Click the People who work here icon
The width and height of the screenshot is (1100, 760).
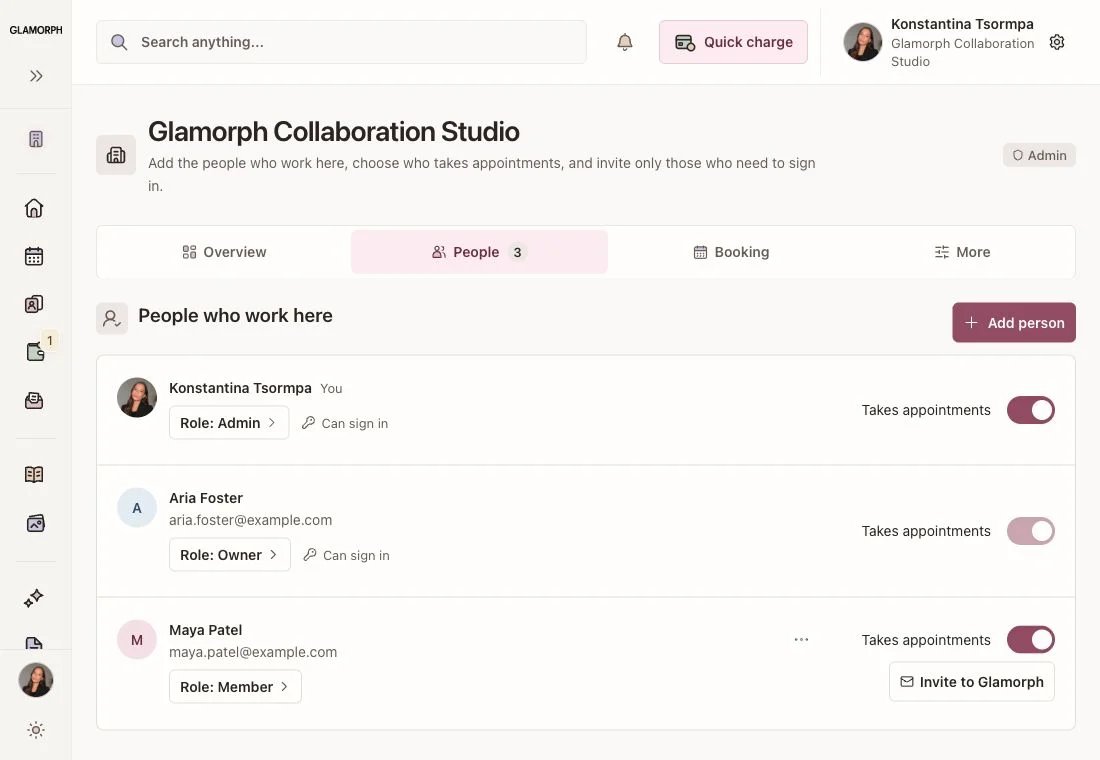click(x=112, y=319)
